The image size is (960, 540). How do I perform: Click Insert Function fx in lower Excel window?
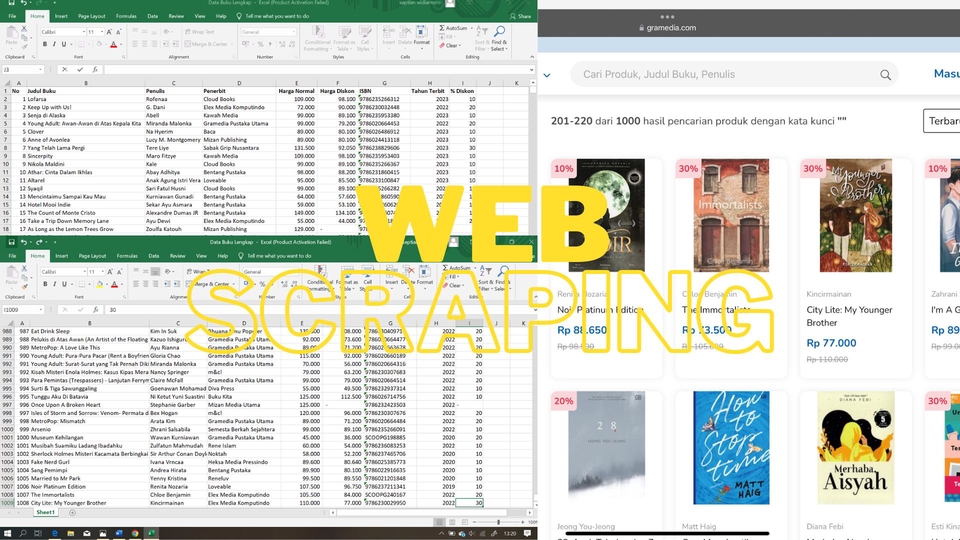[96, 310]
